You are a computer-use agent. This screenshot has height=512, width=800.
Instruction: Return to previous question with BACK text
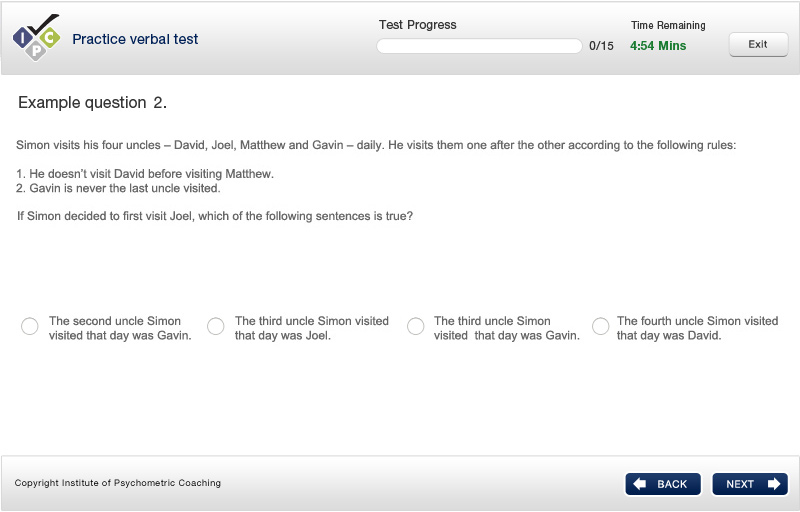coord(672,484)
